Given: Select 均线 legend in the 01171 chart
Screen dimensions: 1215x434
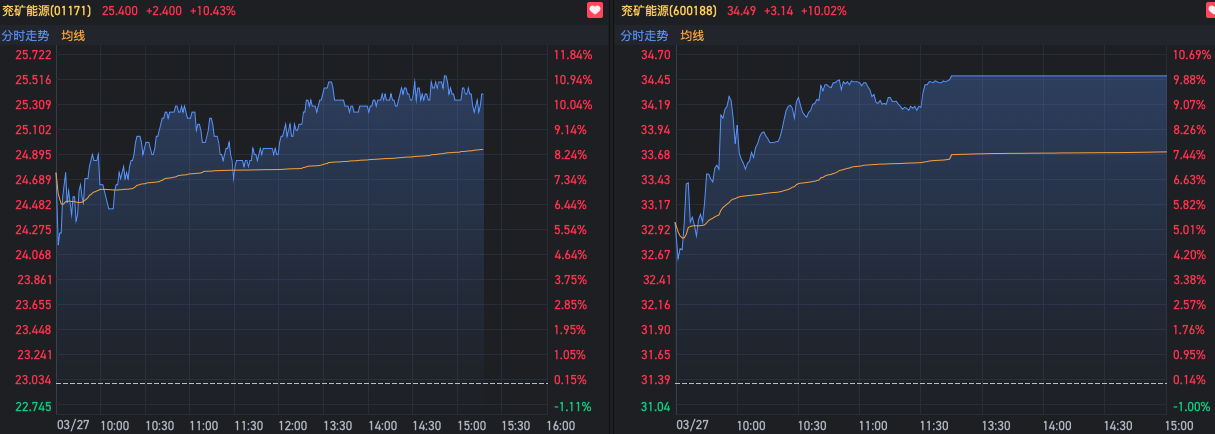Looking at the screenshot, I should pos(74,36).
